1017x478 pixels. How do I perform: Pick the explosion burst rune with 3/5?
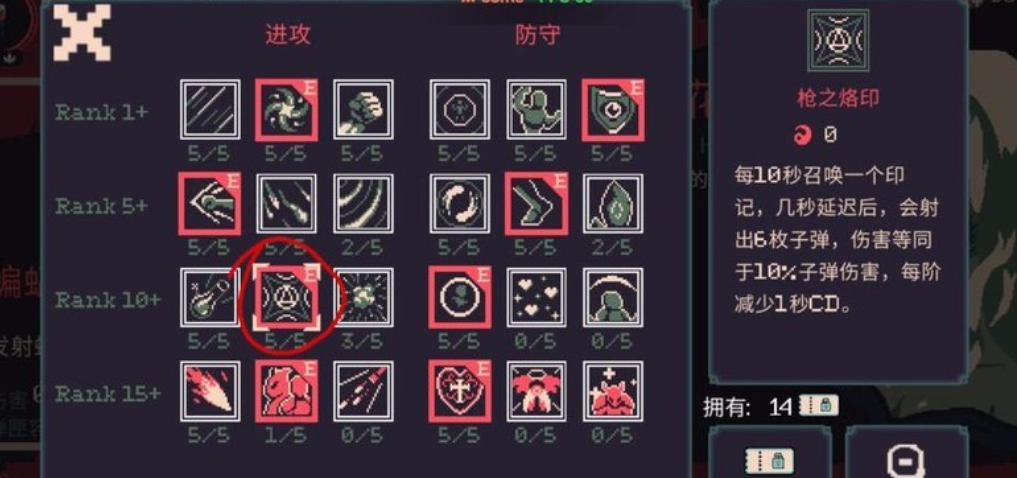click(x=363, y=297)
